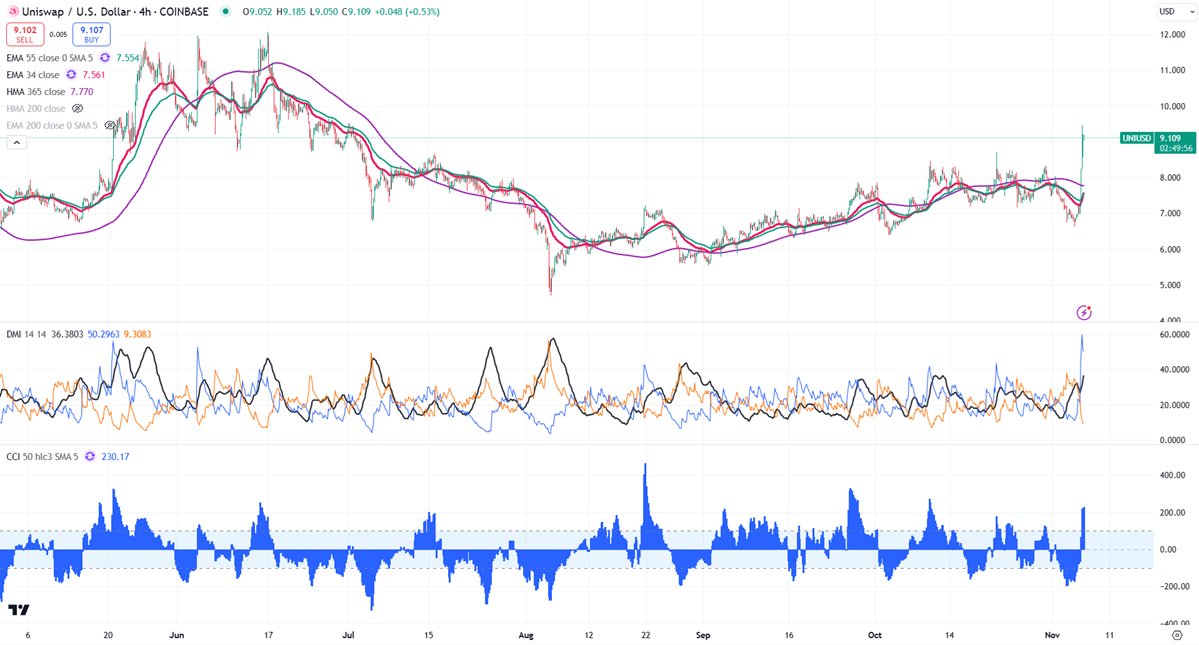The image size is (1199, 645).
Task: Select the greyed HMA 200 close legend text
Action: point(36,109)
